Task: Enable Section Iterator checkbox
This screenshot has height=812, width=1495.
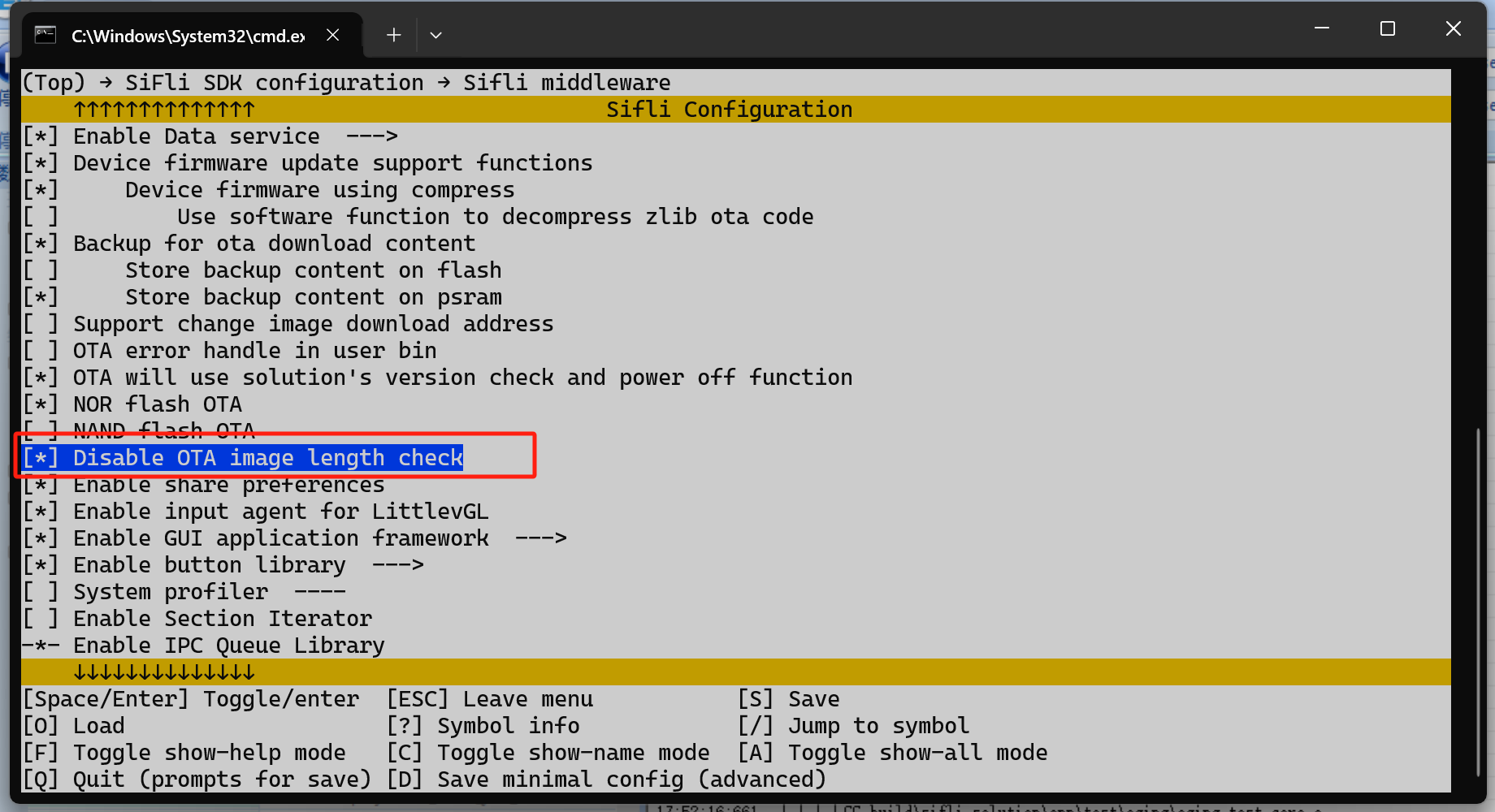Action: coord(41,619)
